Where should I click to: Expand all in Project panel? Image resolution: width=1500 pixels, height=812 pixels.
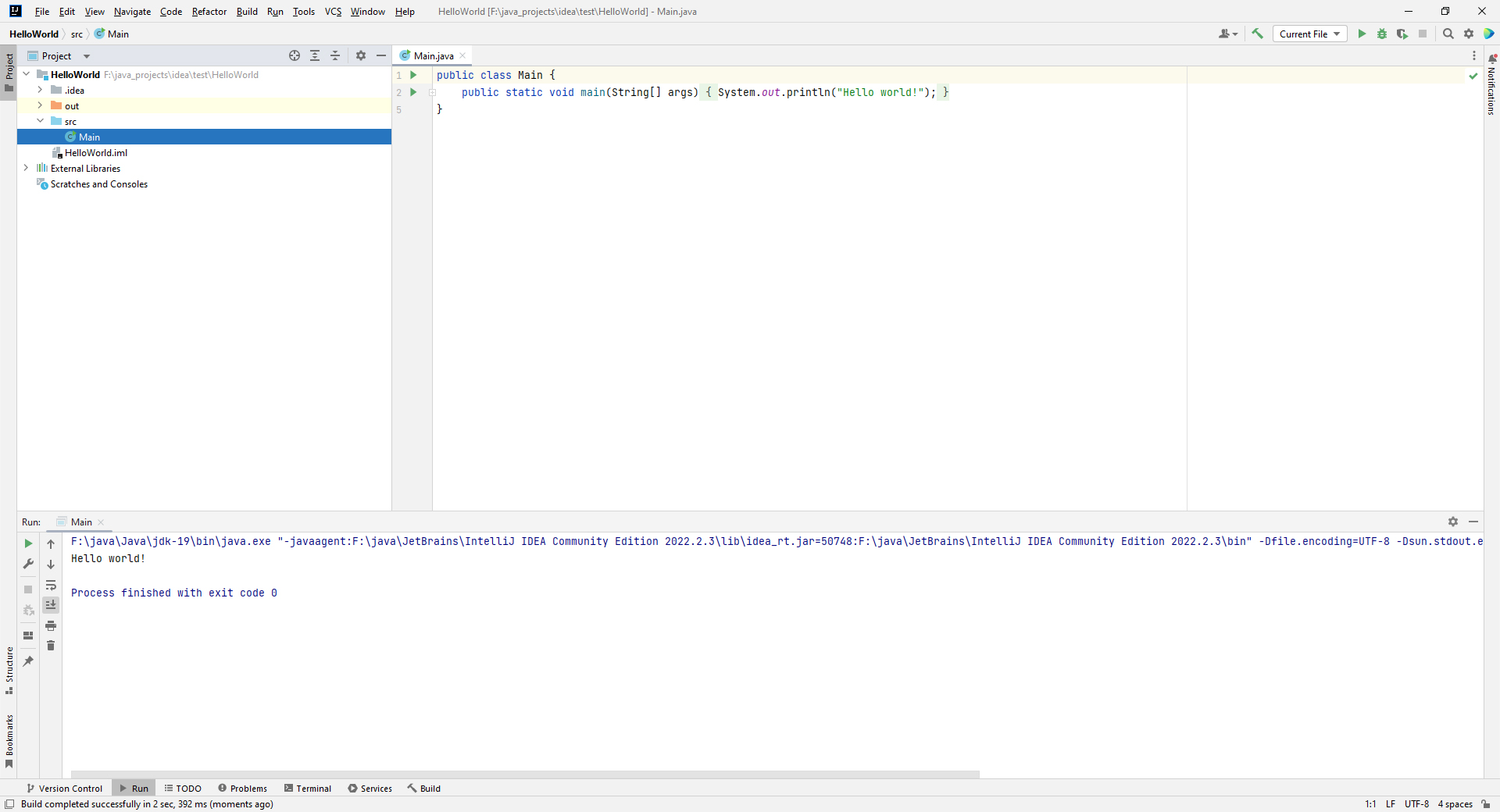(315, 55)
